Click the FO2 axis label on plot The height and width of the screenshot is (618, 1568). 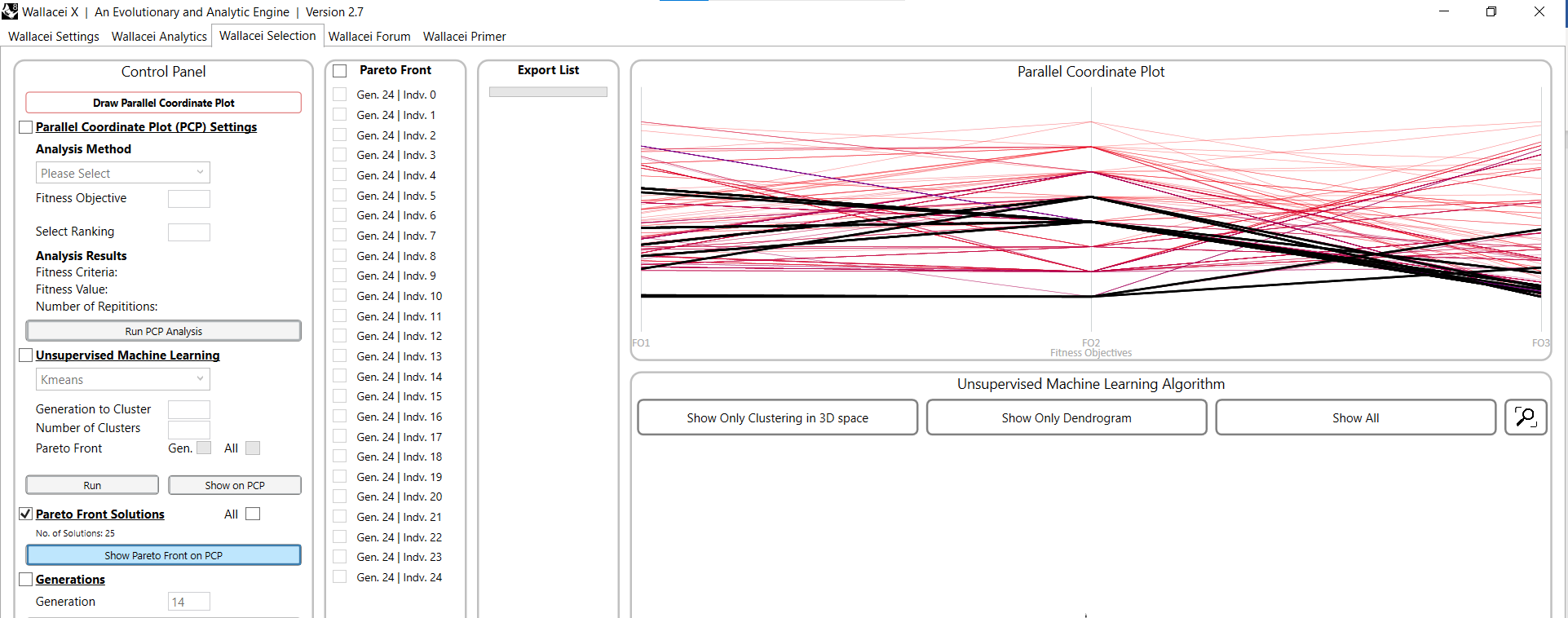(x=1091, y=342)
